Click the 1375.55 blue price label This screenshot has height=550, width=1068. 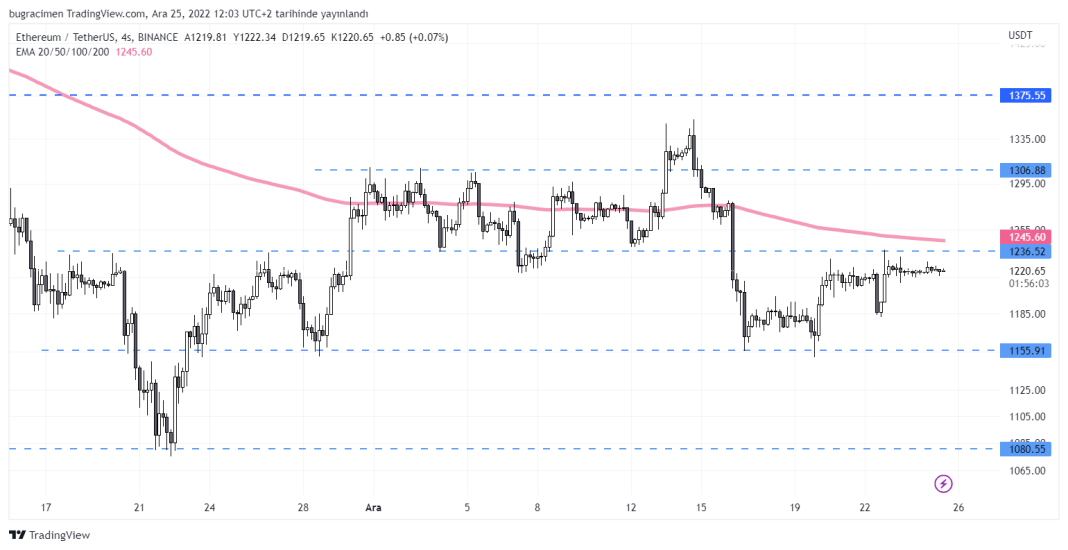click(1027, 95)
